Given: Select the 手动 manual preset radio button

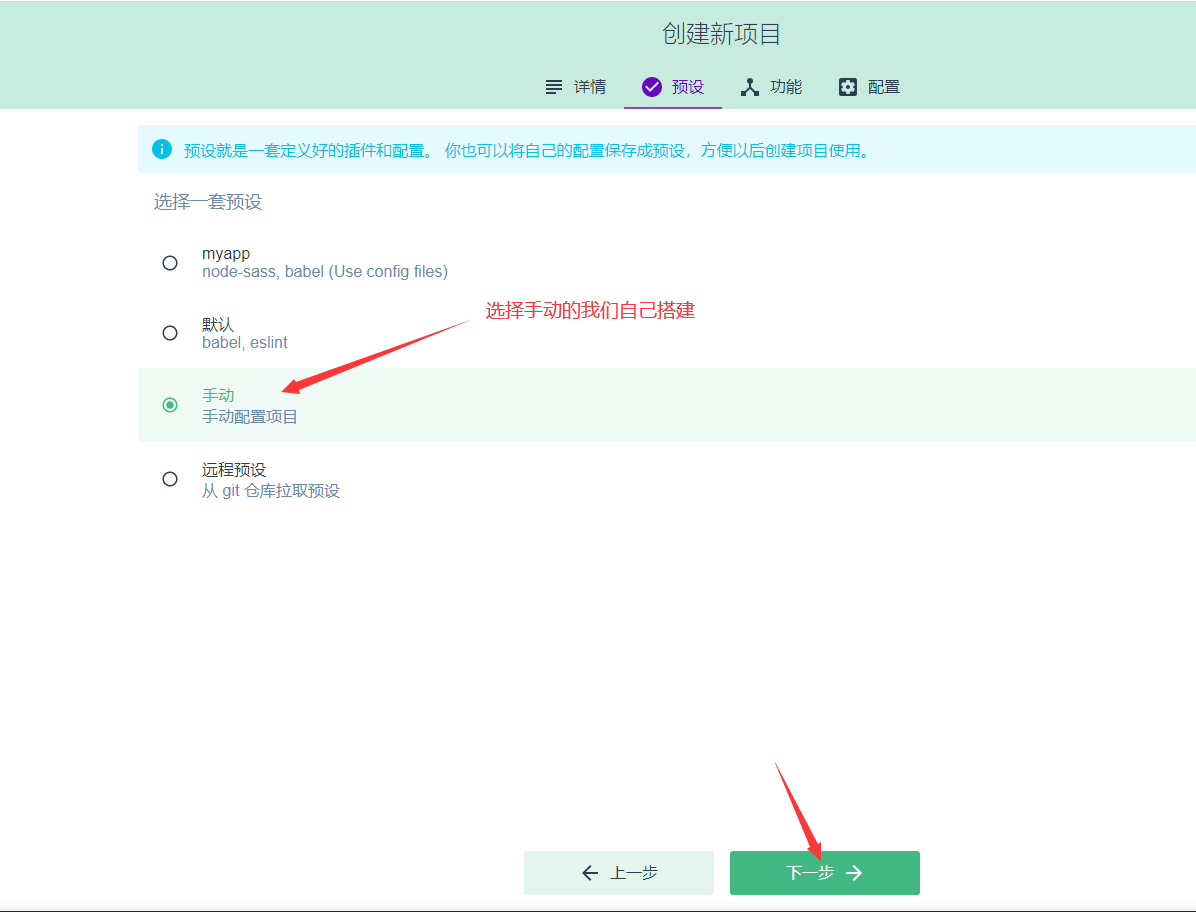Looking at the screenshot, I should (x=170, y=405).
